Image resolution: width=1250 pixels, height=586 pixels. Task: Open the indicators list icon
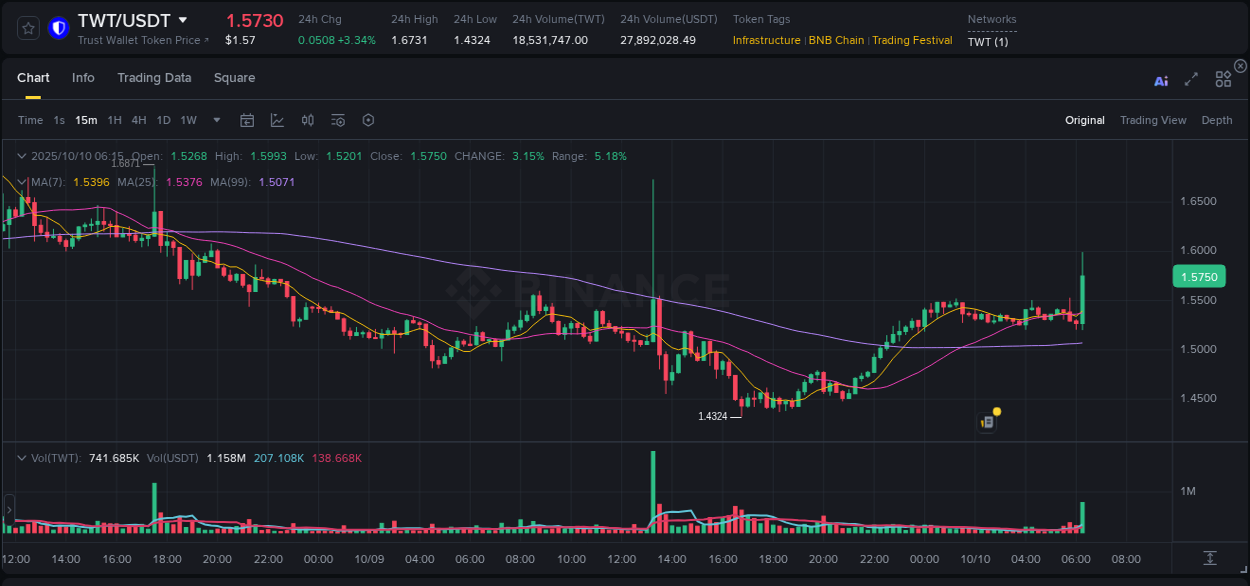pyautogui.click(x=338, y=120)
